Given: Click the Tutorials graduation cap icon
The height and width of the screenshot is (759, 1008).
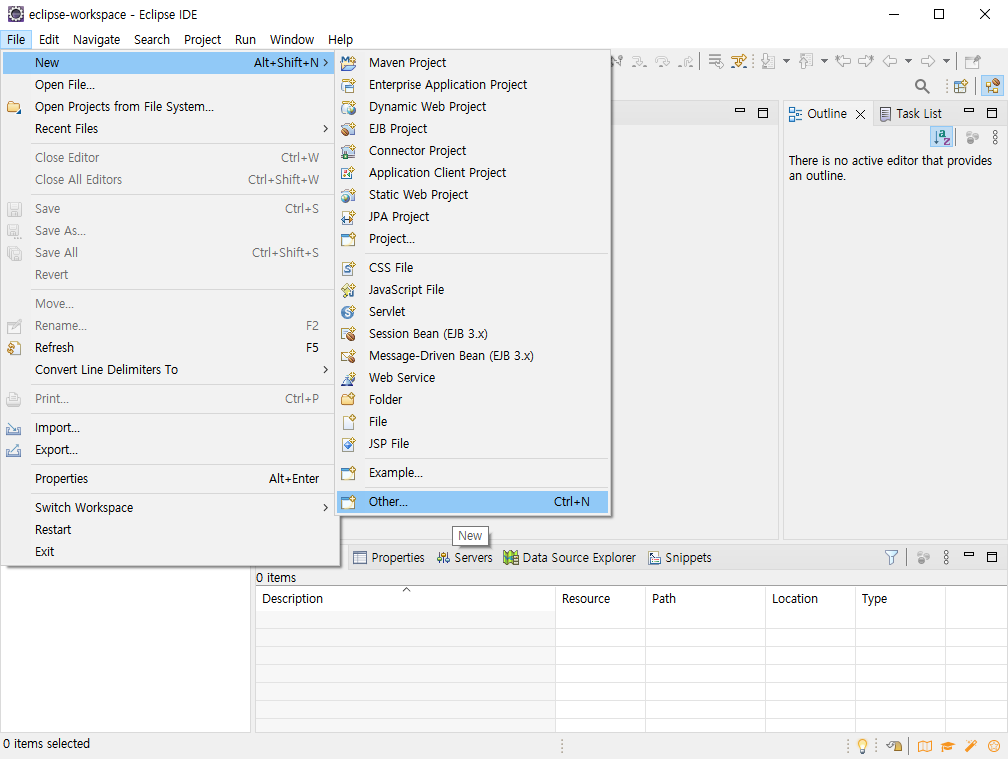Looking at the screenshot, I should tap(948, 746).
